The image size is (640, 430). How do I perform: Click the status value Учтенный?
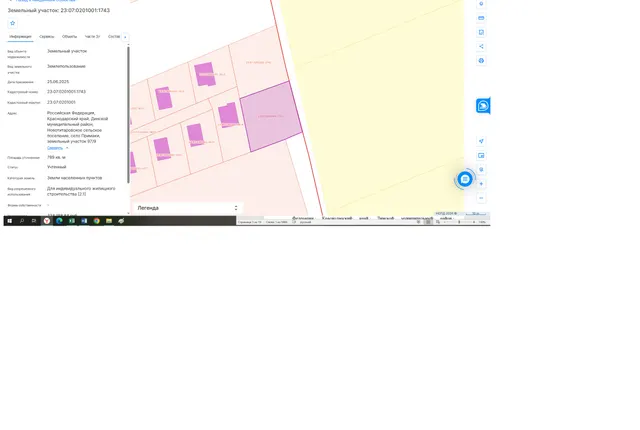57,167
